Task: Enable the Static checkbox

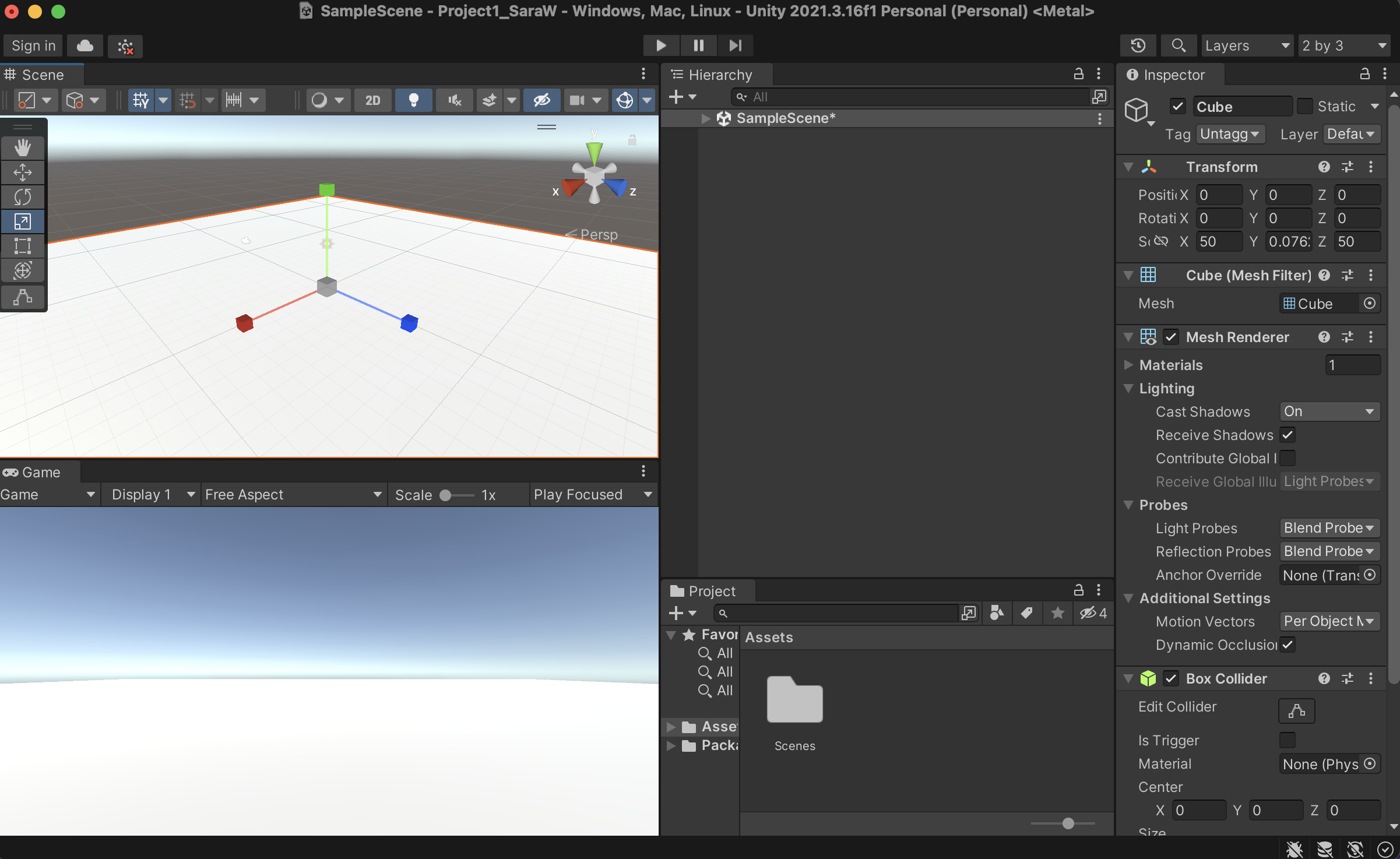Action: pyautogui.click(x=1305, y=107)
